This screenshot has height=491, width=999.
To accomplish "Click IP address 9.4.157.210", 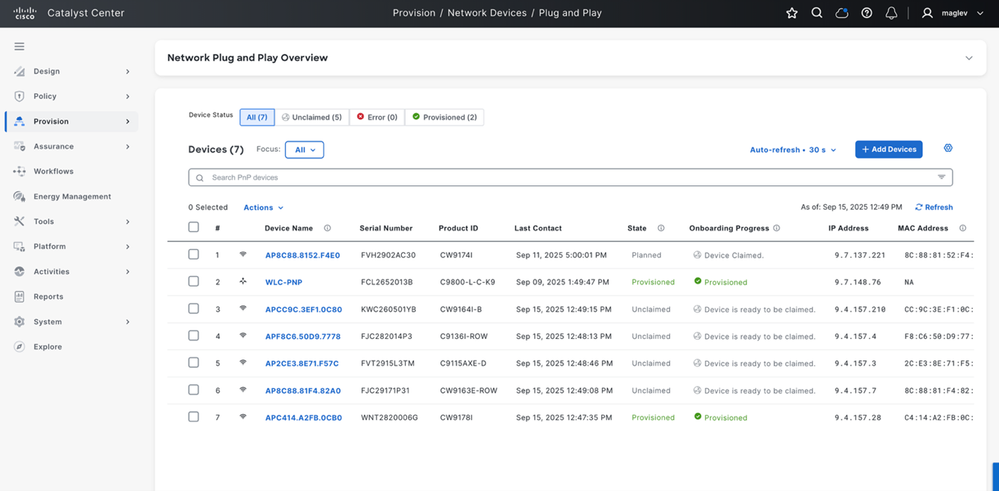I will 860,310.
